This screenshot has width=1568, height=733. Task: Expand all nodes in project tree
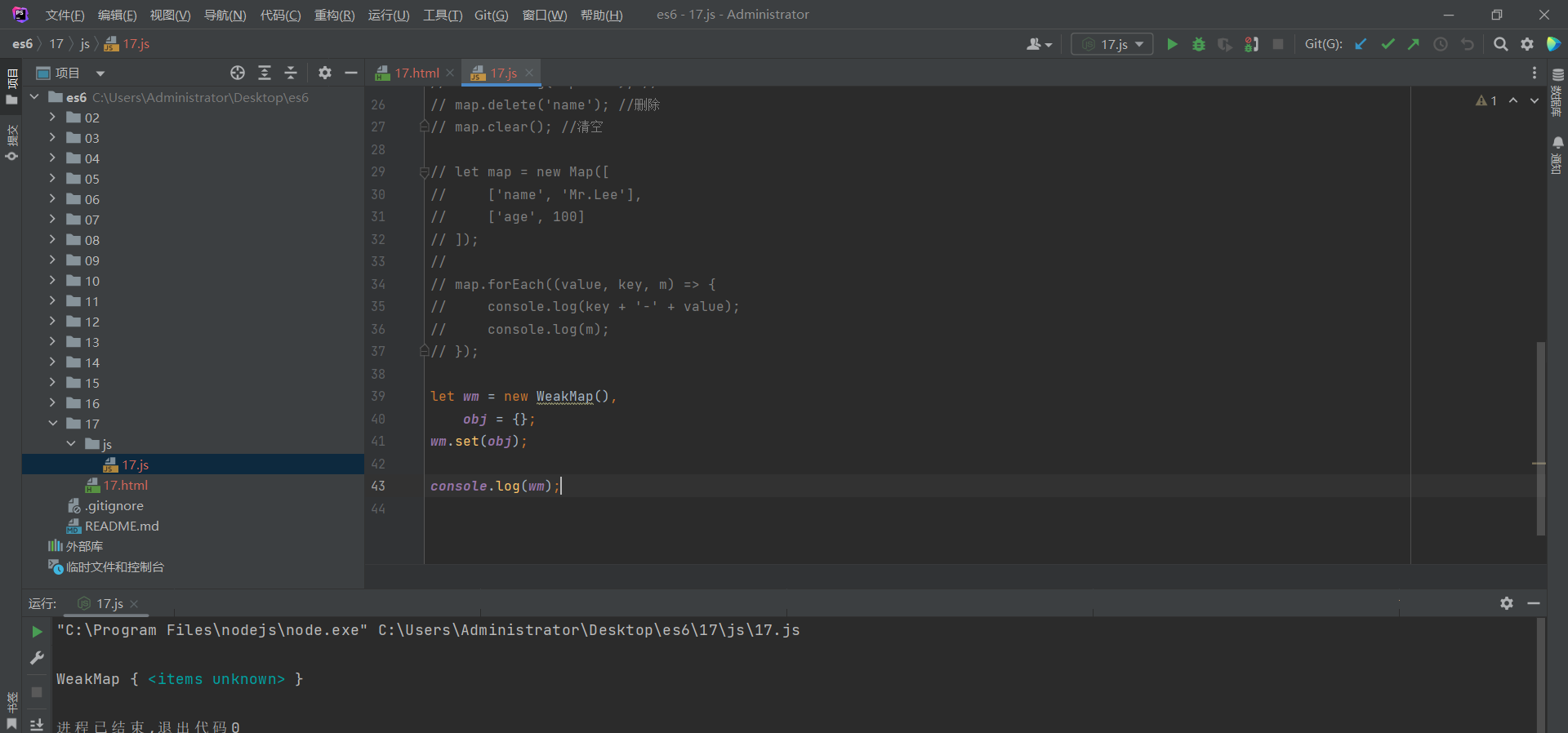point(265,73)
